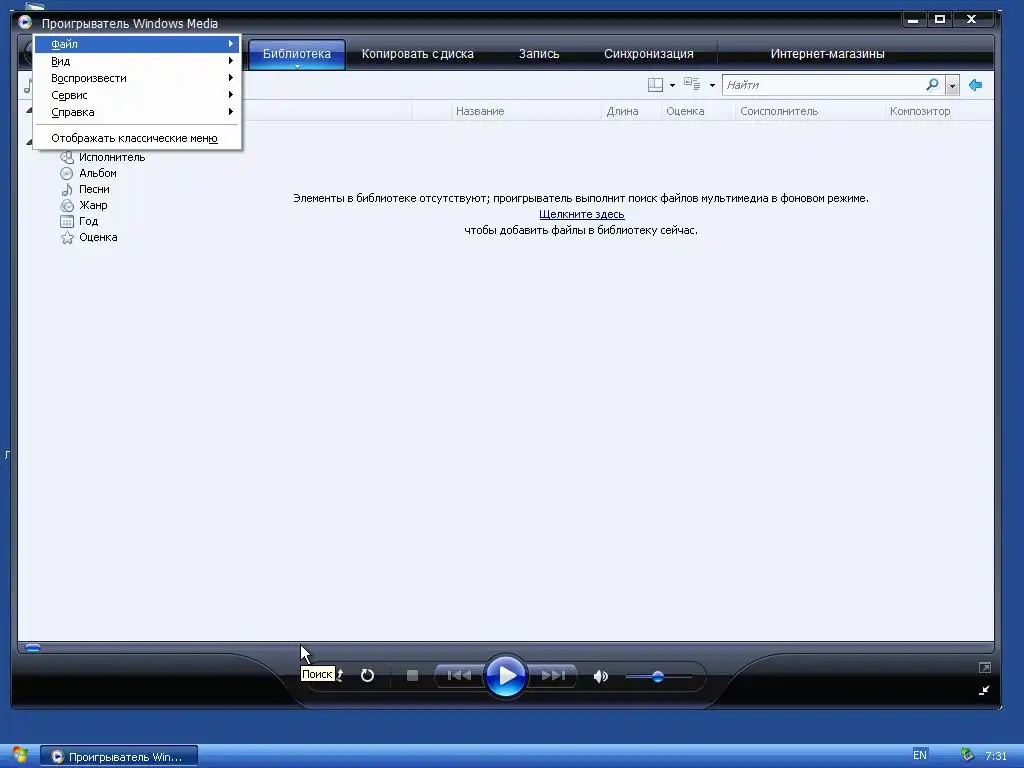Screen dimensions: 1024x768
Task: Select Год in the library tree
Action: pyautogui.click(x=89, y=221)
